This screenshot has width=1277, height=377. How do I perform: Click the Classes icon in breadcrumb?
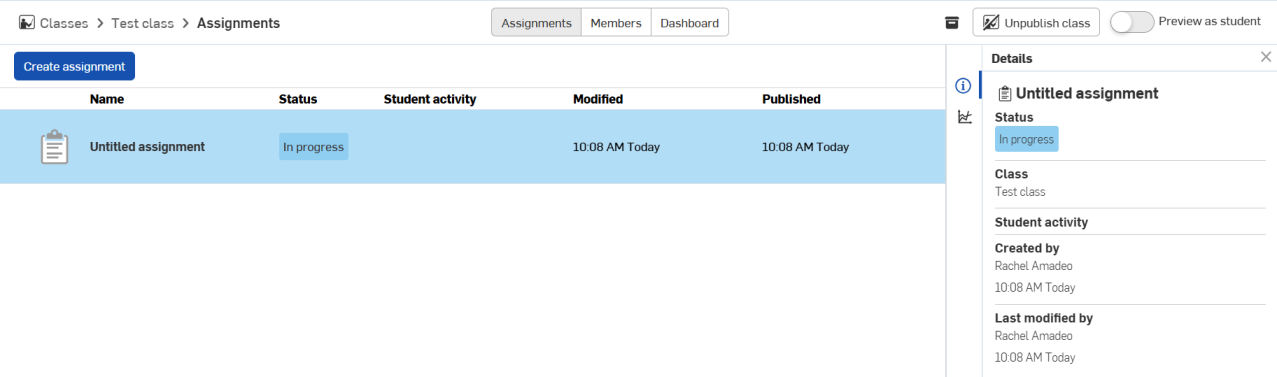[26, 23]
